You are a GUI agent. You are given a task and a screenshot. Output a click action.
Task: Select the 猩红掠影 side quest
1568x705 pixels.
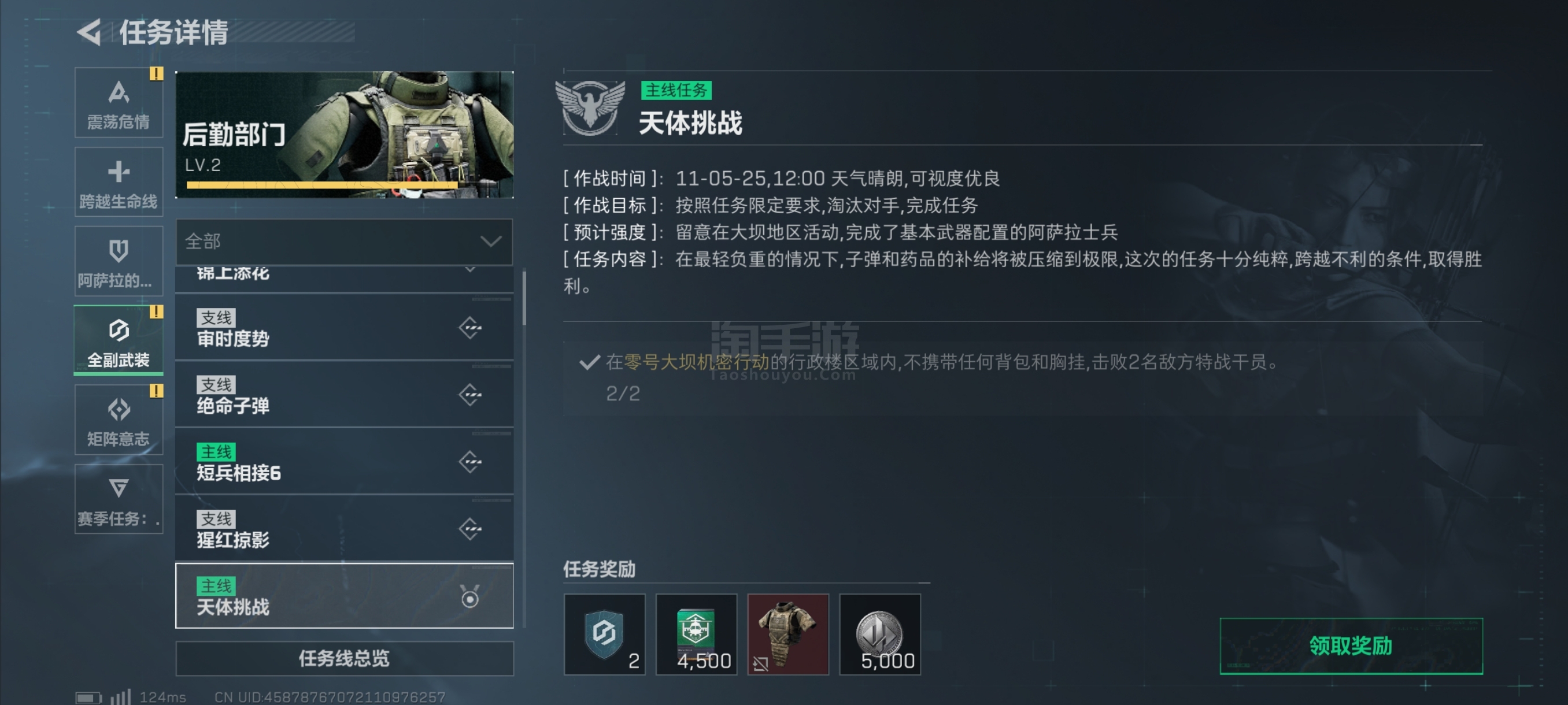[345, 529]
